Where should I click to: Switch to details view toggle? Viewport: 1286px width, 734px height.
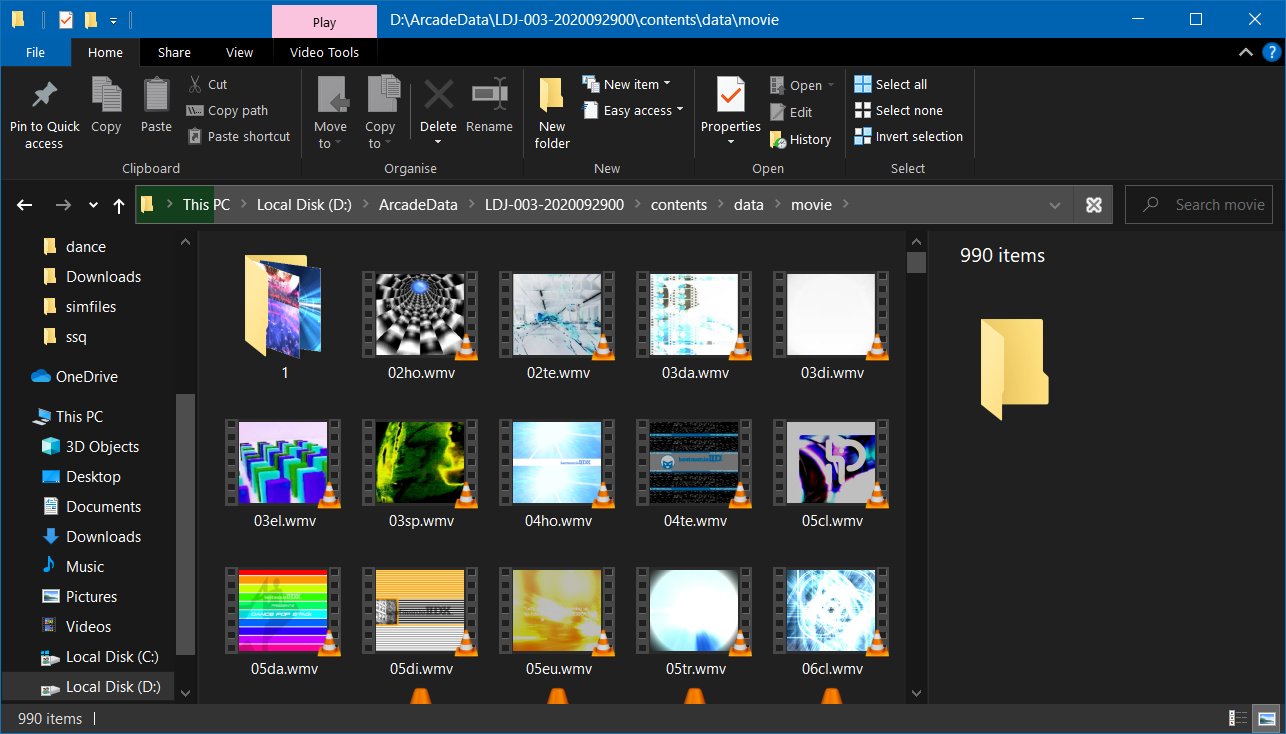[1239, 718]
